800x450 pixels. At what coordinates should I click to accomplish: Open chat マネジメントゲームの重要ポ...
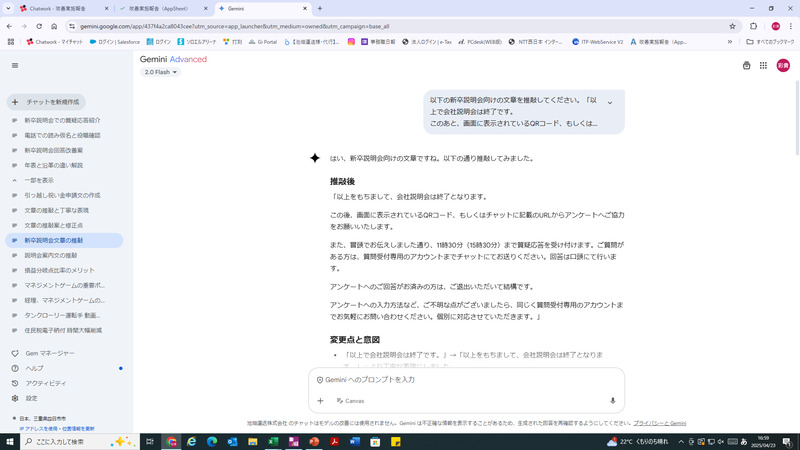[x=64, y=285]
